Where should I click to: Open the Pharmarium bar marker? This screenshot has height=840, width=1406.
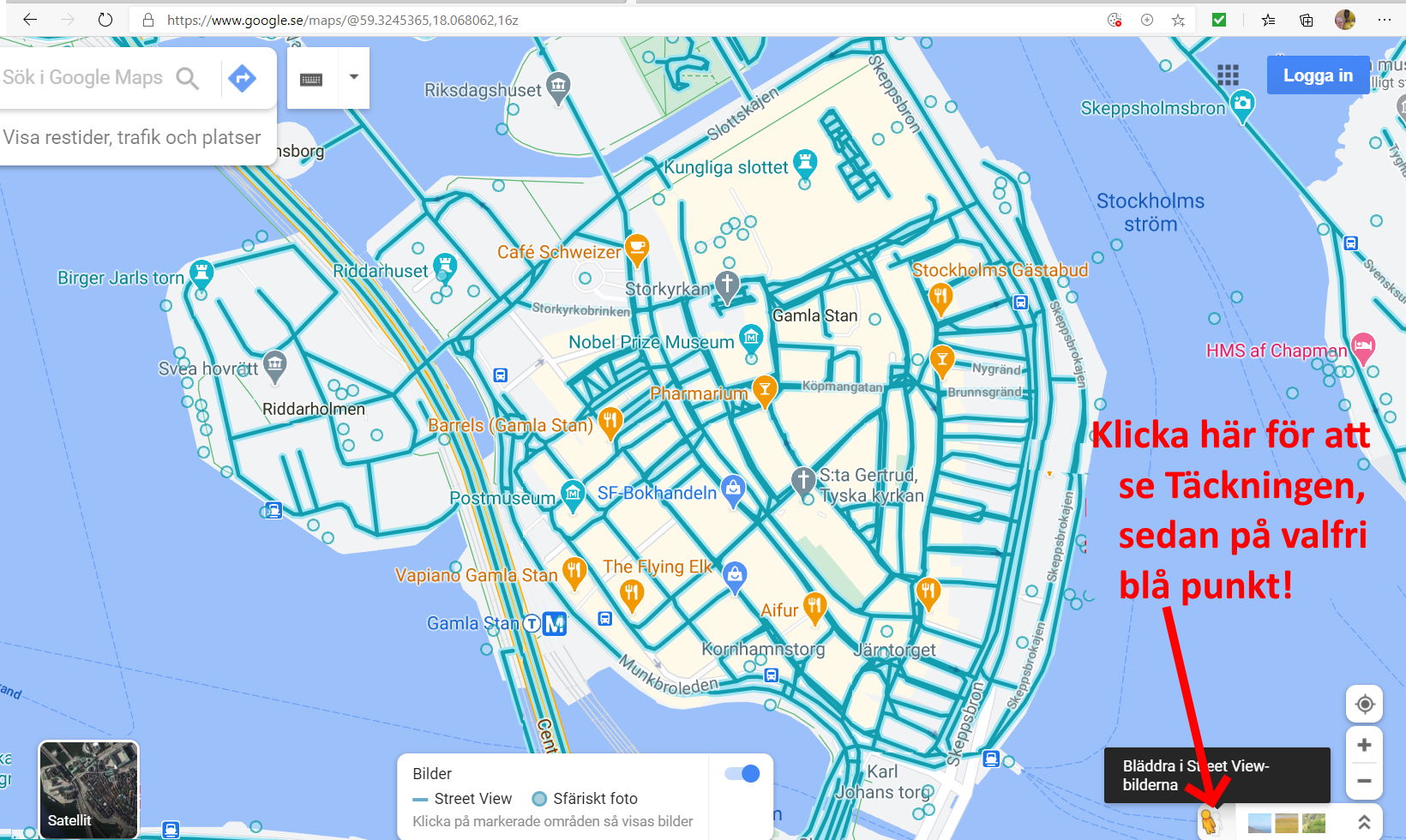(x=764, y=392)
